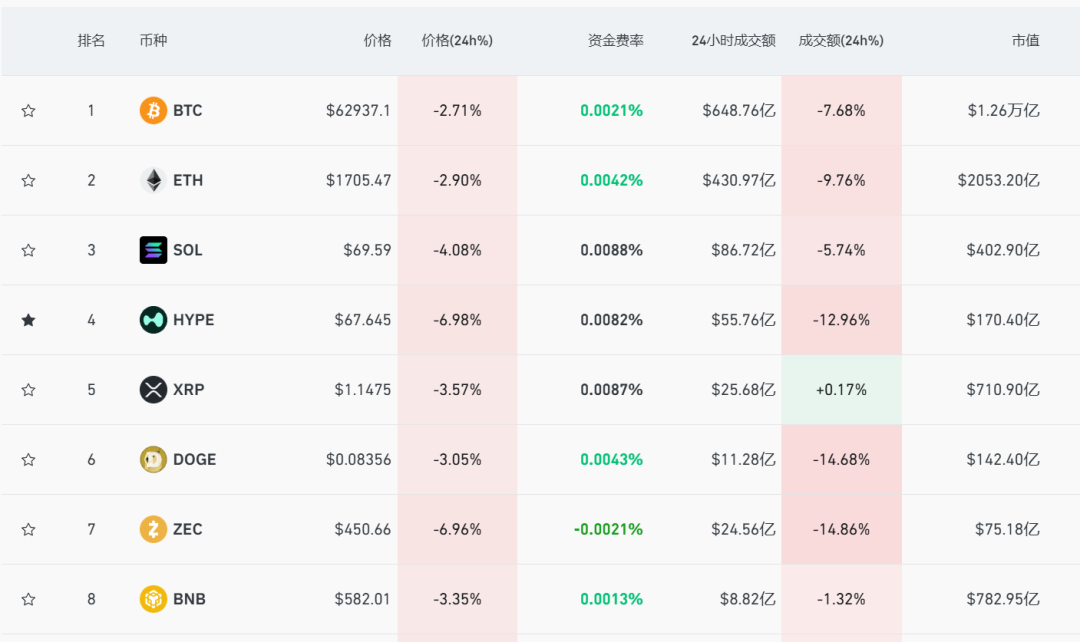The height and width of the screenshot is (642, 1080).
Task: Click the BTC Bitcoin coin icon
Action: pyautogui.click(x=153, y=110)
